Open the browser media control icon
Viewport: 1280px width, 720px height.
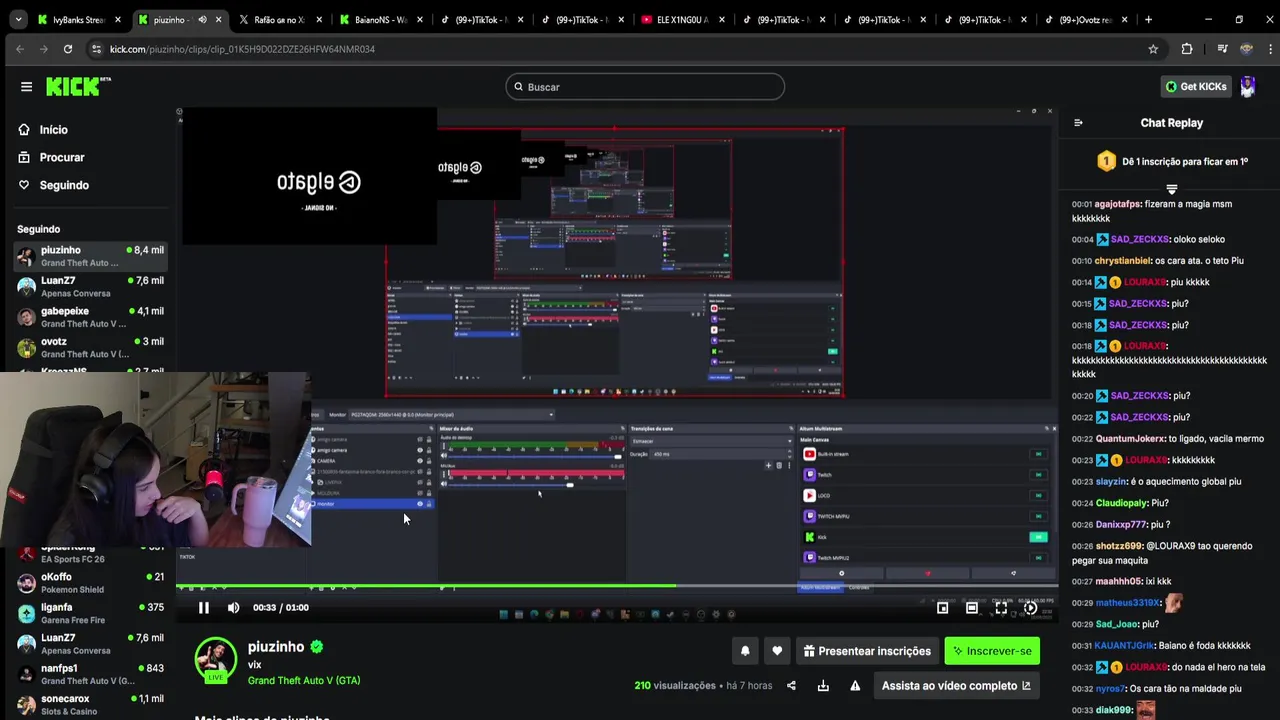[x=1222, y=49]
